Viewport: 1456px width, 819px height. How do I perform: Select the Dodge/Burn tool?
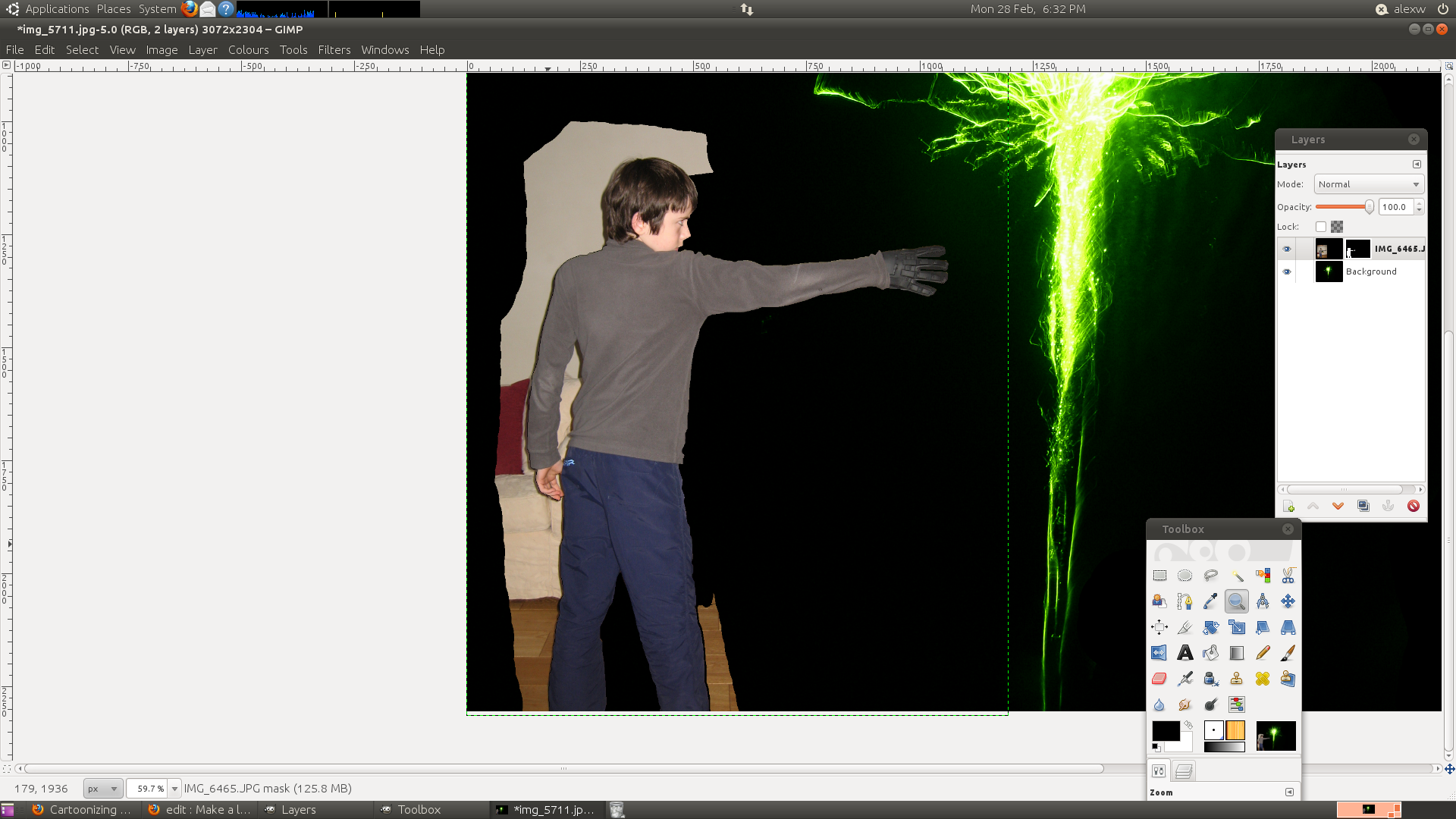[x=1211, y=704]
